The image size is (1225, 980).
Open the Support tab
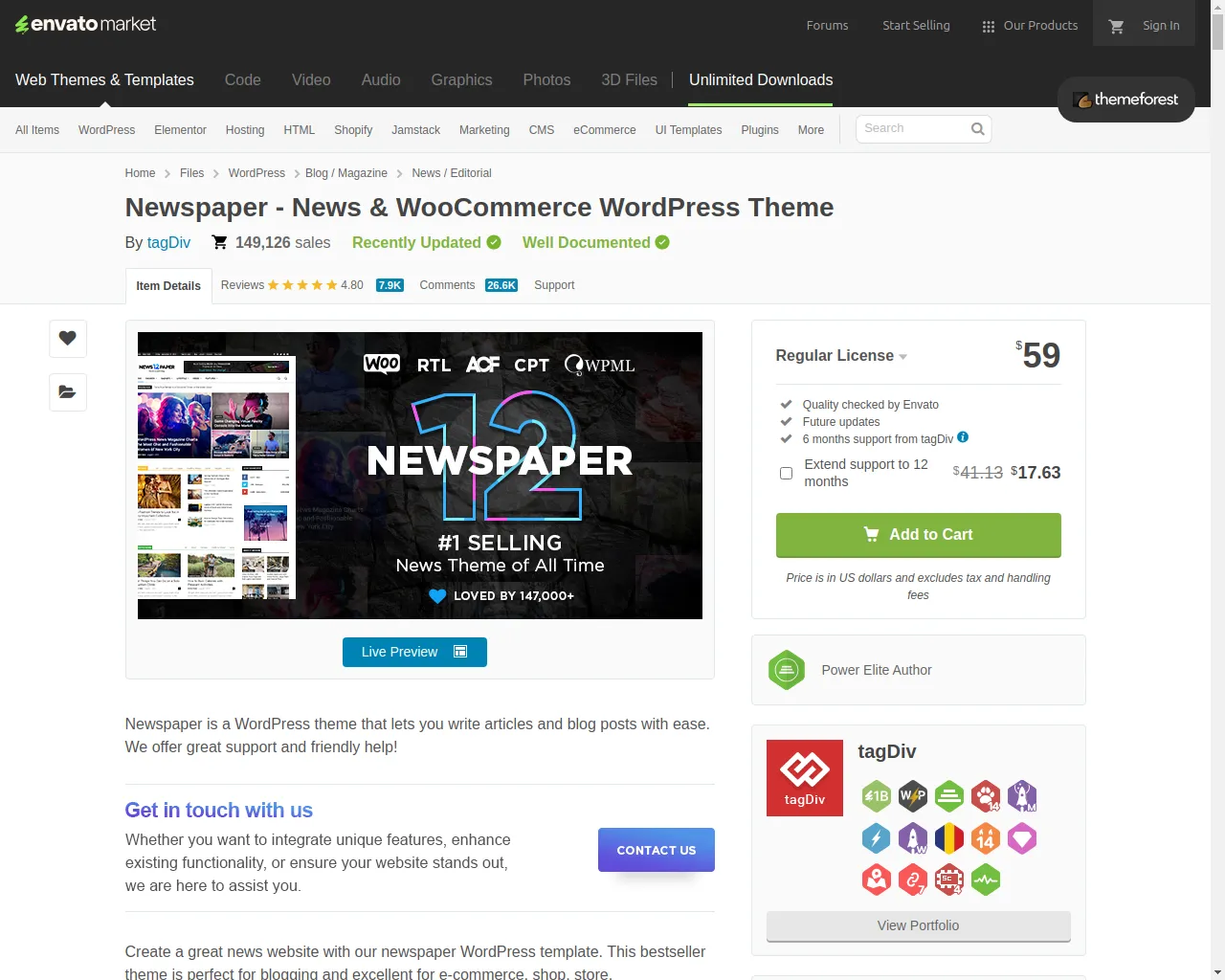[554, 285]
